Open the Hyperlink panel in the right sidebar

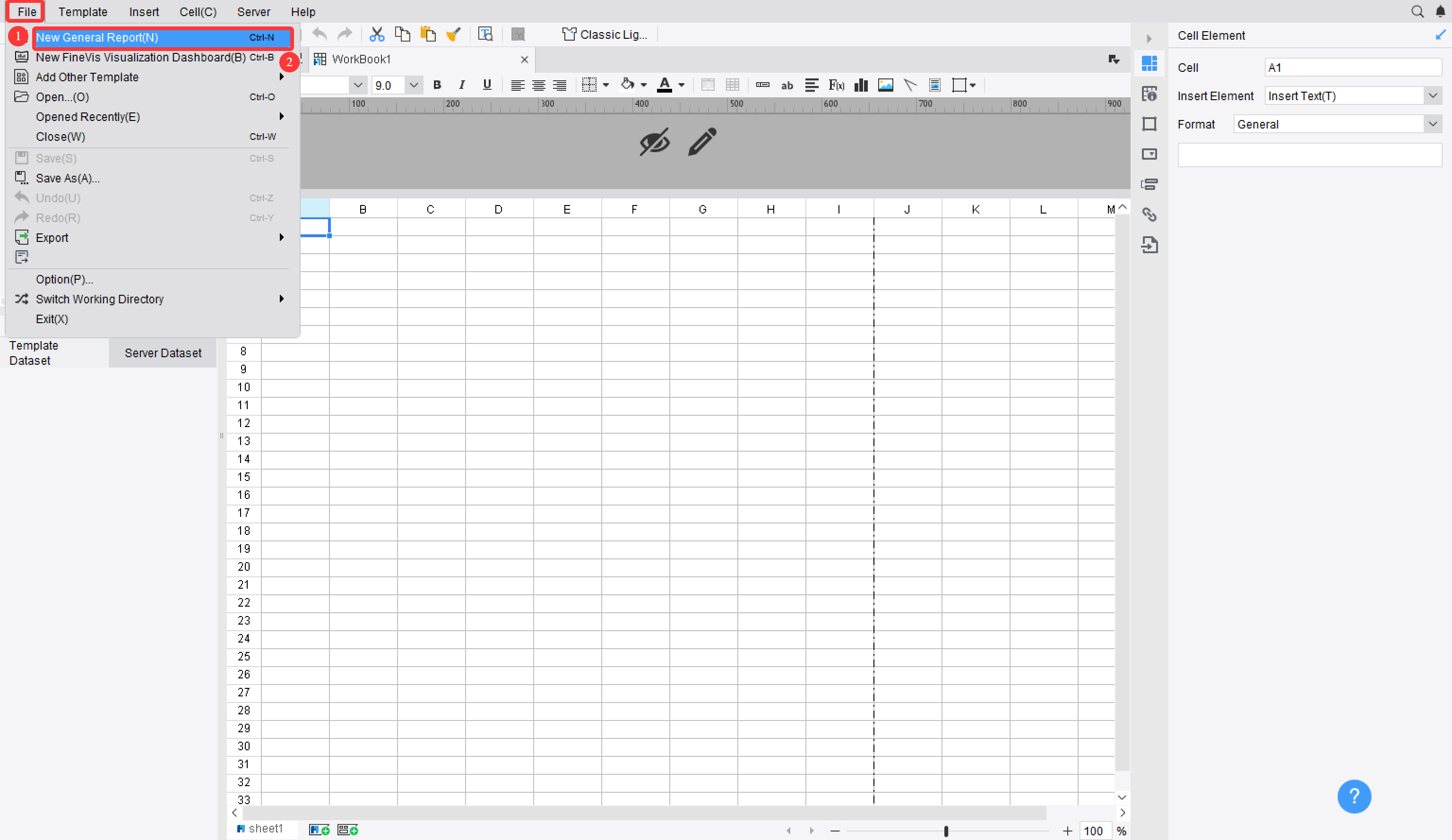[1150, 214]
